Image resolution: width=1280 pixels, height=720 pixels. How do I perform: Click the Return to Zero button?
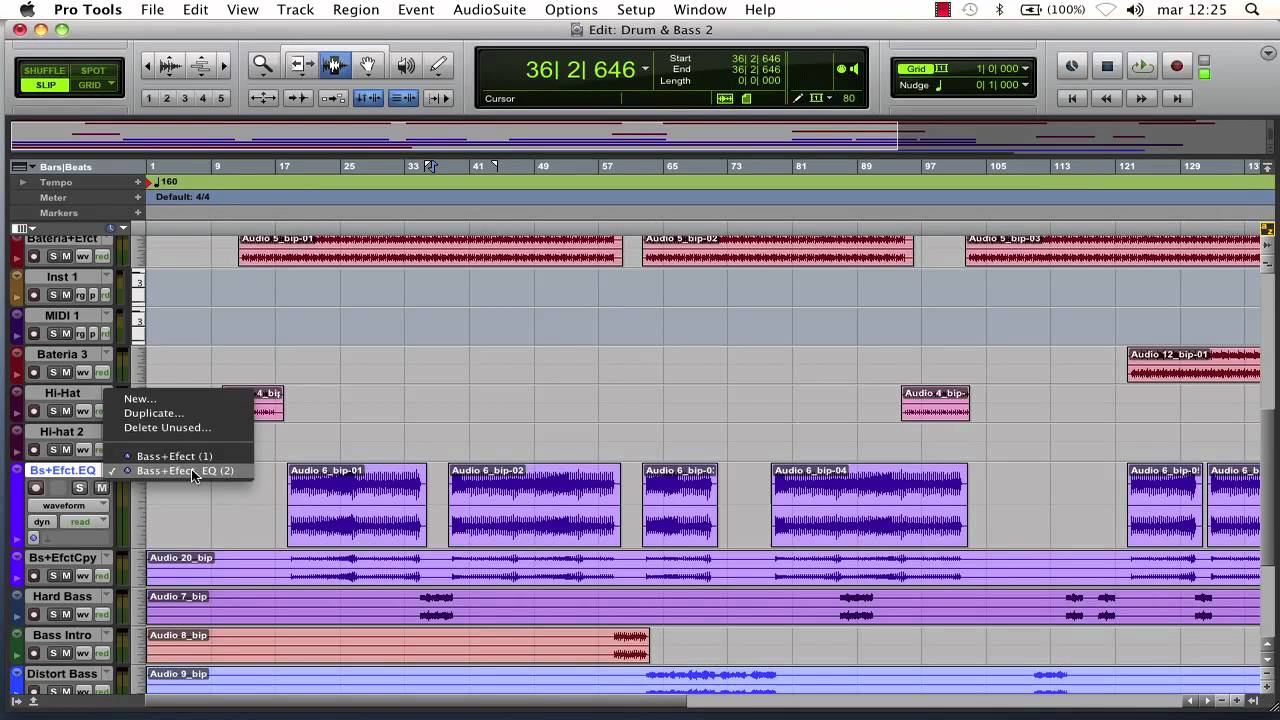1072,98
